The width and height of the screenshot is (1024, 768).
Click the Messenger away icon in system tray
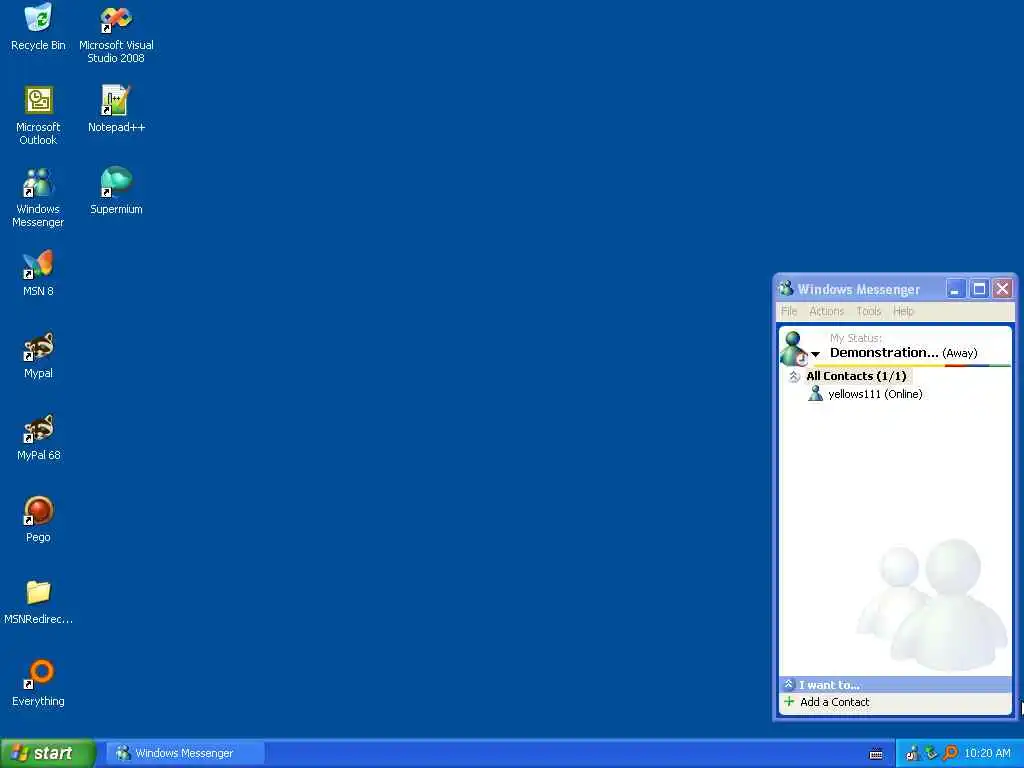click(912, 754)
